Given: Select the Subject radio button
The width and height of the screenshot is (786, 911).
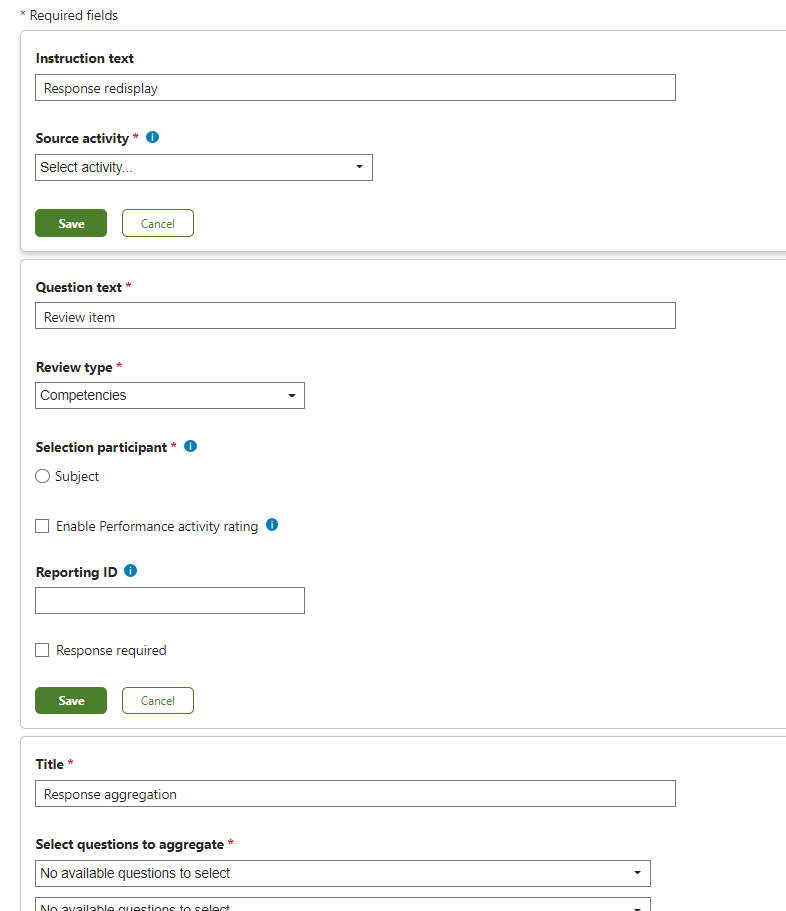Looking at the screenshot, I should coord(43,477).
